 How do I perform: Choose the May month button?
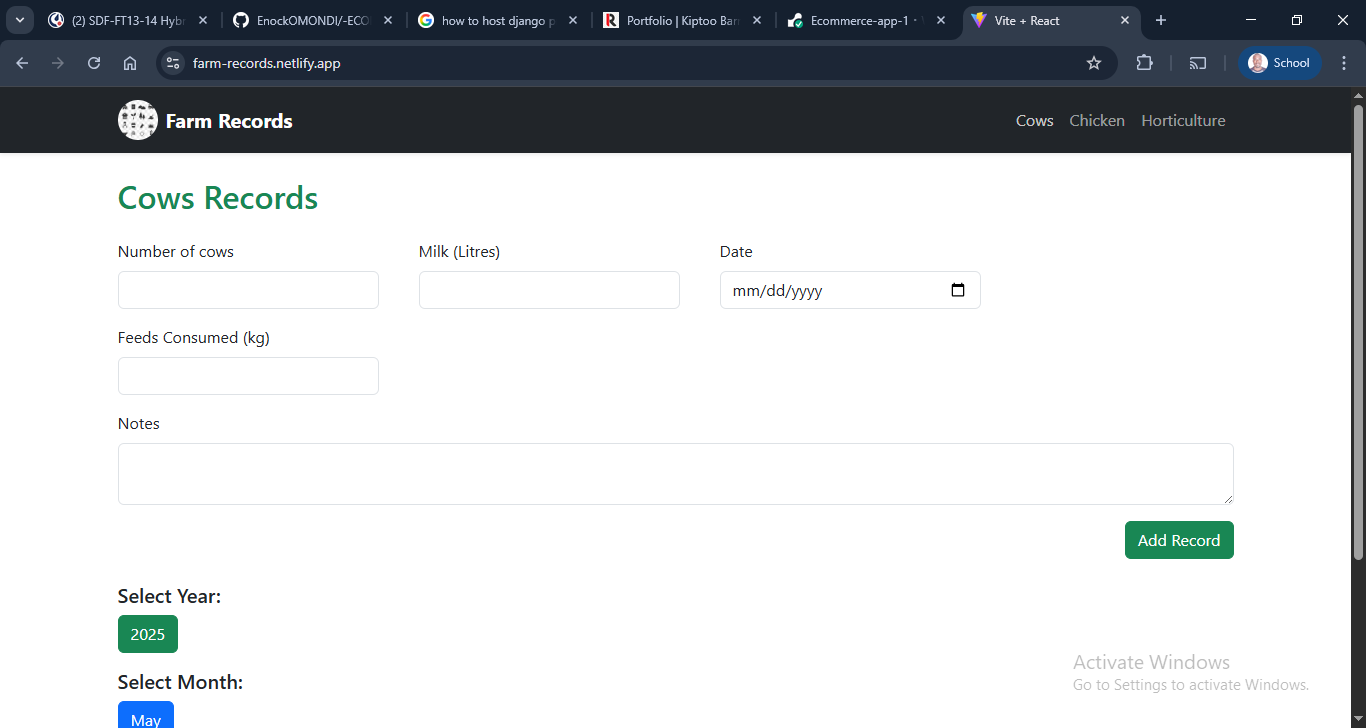click(146, 716)
